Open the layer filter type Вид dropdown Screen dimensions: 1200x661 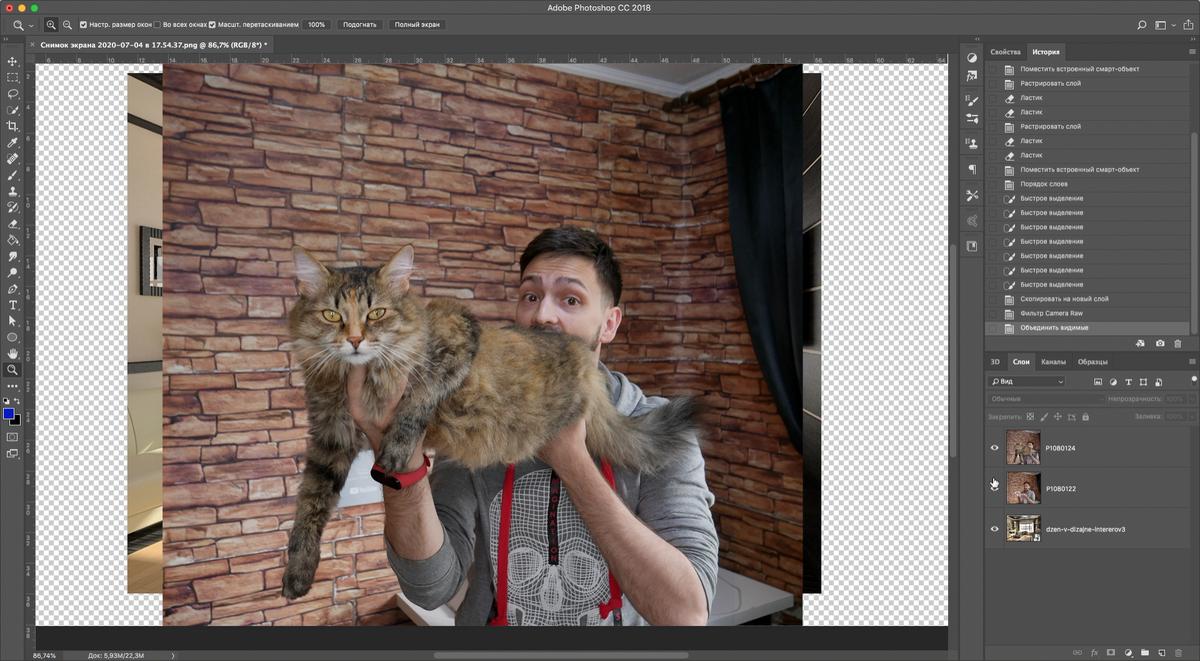[1027, 382]
